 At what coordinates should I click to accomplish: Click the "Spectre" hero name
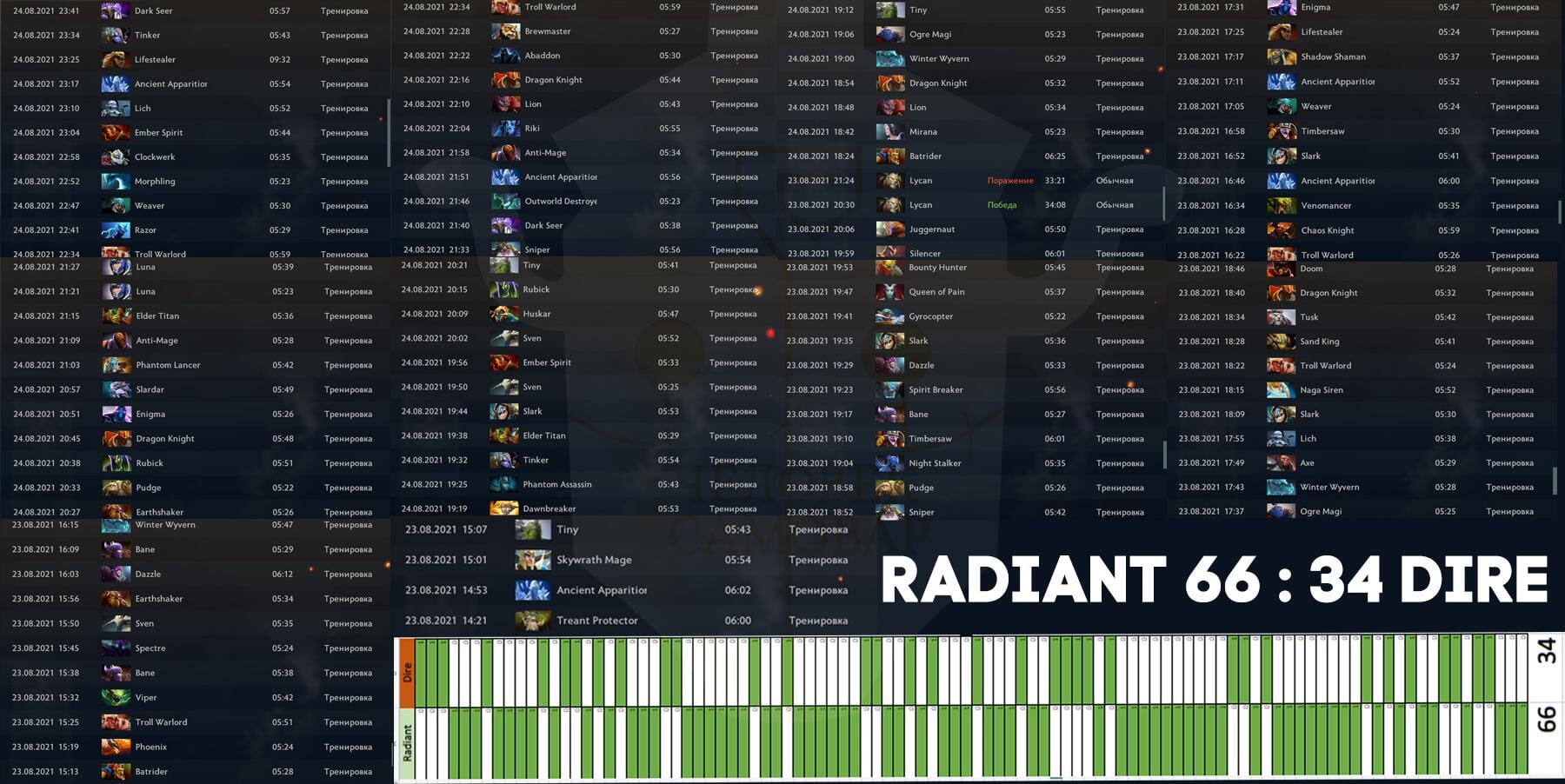150,648
